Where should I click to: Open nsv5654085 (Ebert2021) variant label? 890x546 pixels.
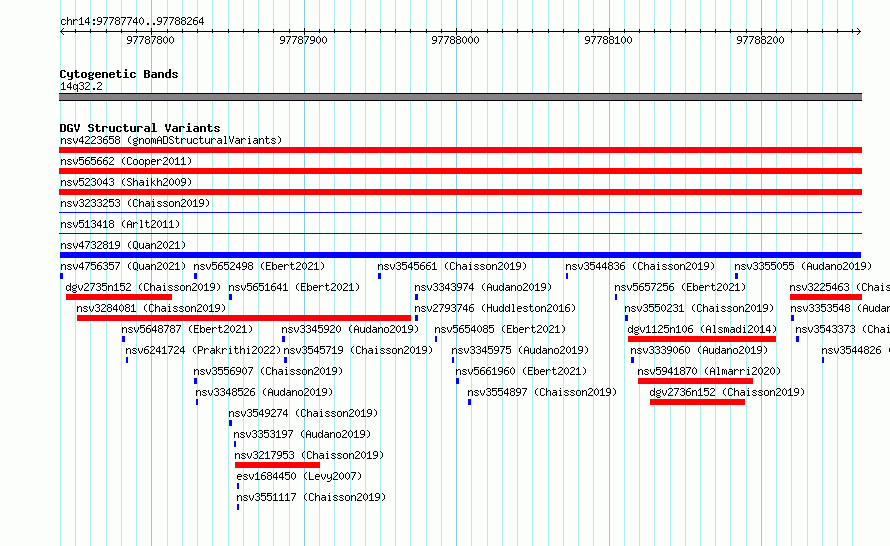coord(500,329)
